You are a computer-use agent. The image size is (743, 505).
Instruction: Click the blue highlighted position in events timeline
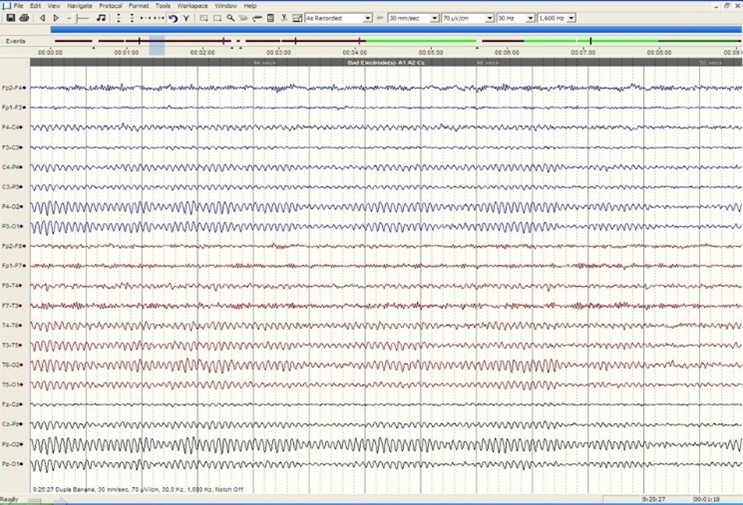click(x=156, y=44)
